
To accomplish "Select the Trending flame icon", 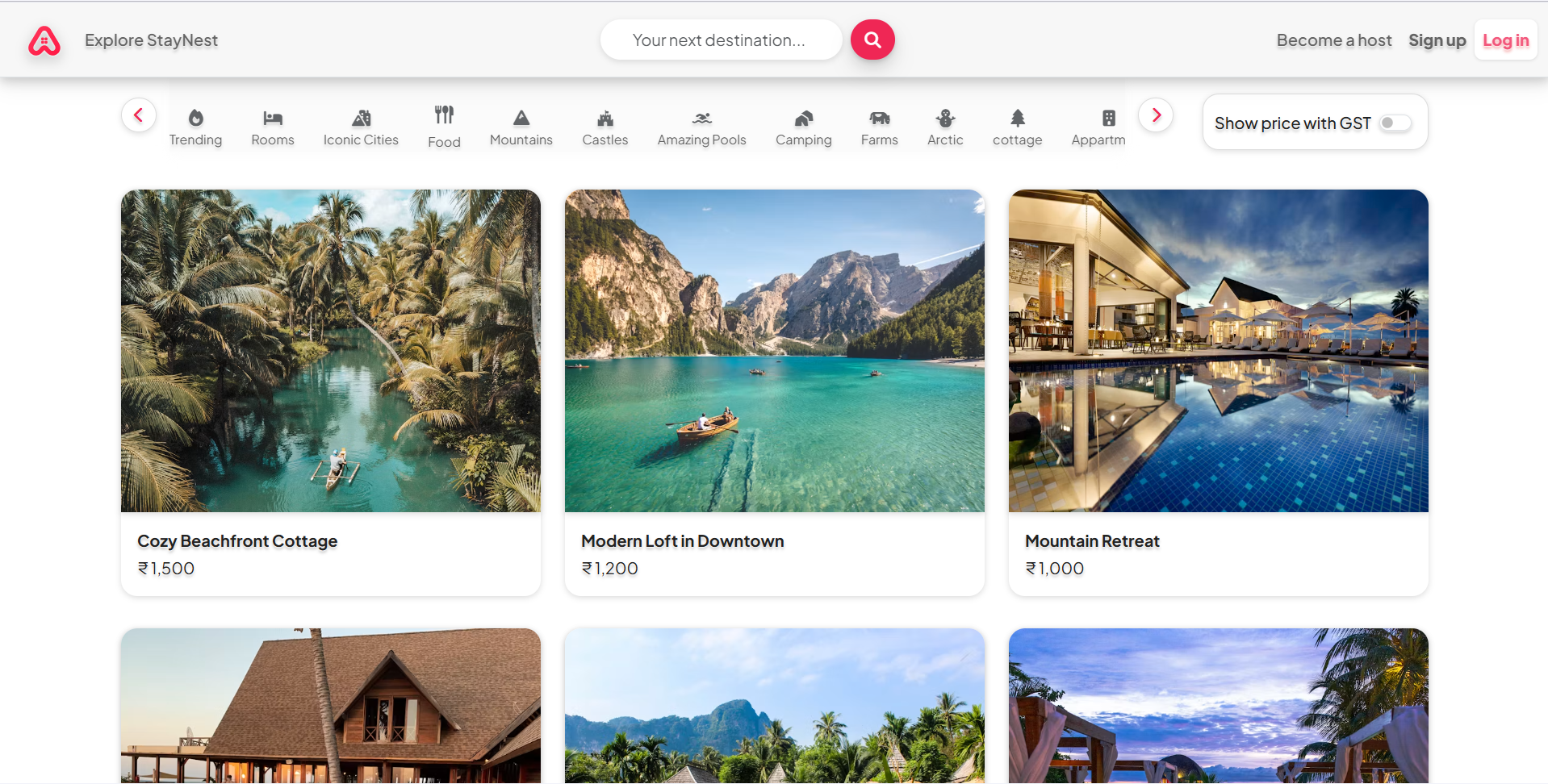I will tap(195, 118).
